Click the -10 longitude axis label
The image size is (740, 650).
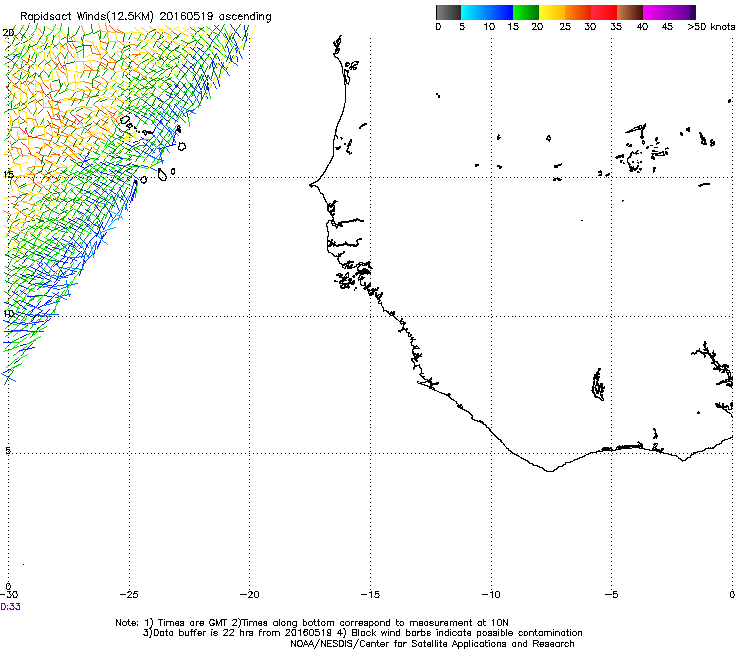[x=491, y=595]
